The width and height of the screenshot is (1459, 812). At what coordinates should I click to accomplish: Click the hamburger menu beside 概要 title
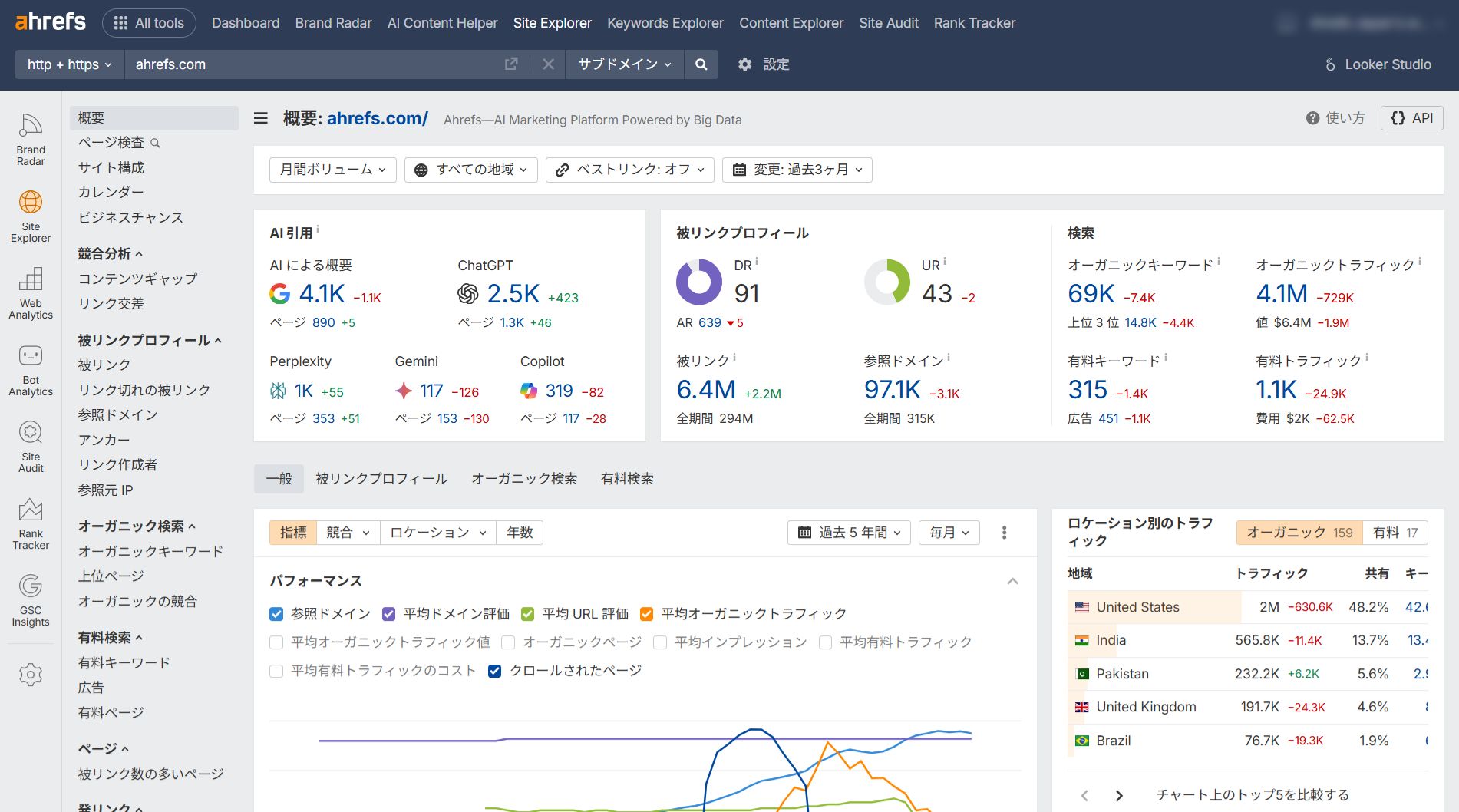coord(261,118)
